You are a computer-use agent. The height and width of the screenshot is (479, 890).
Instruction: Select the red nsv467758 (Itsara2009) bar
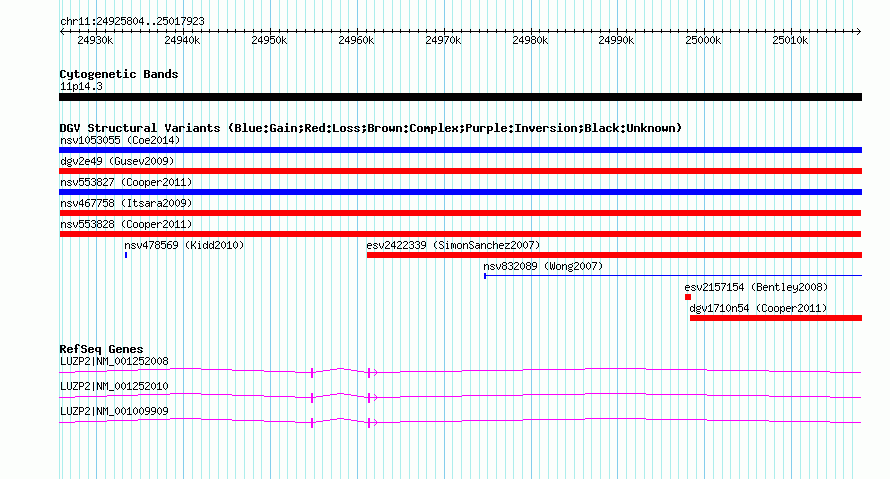tap(460, 213)
